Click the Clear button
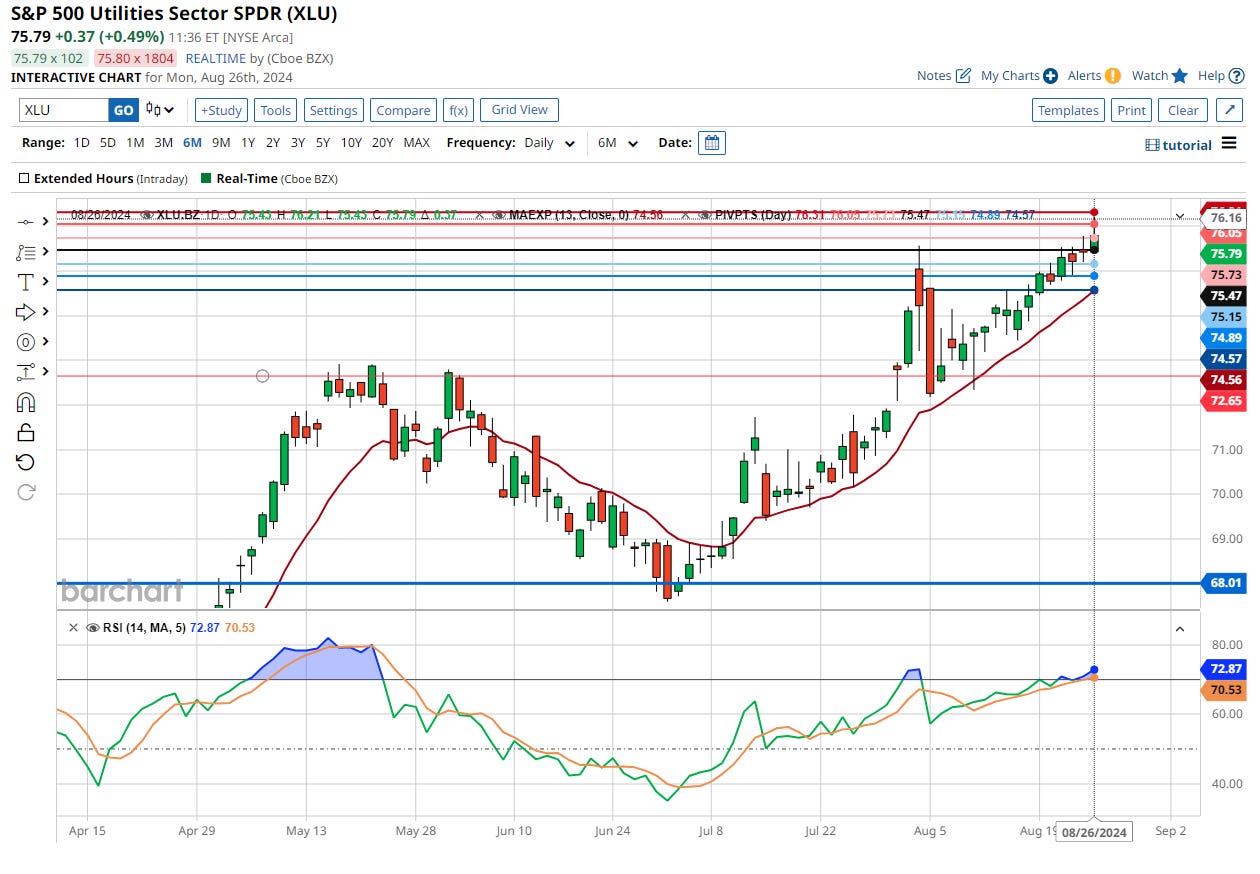This screenshot has height=874, width=1260. tap(1183, 110)
